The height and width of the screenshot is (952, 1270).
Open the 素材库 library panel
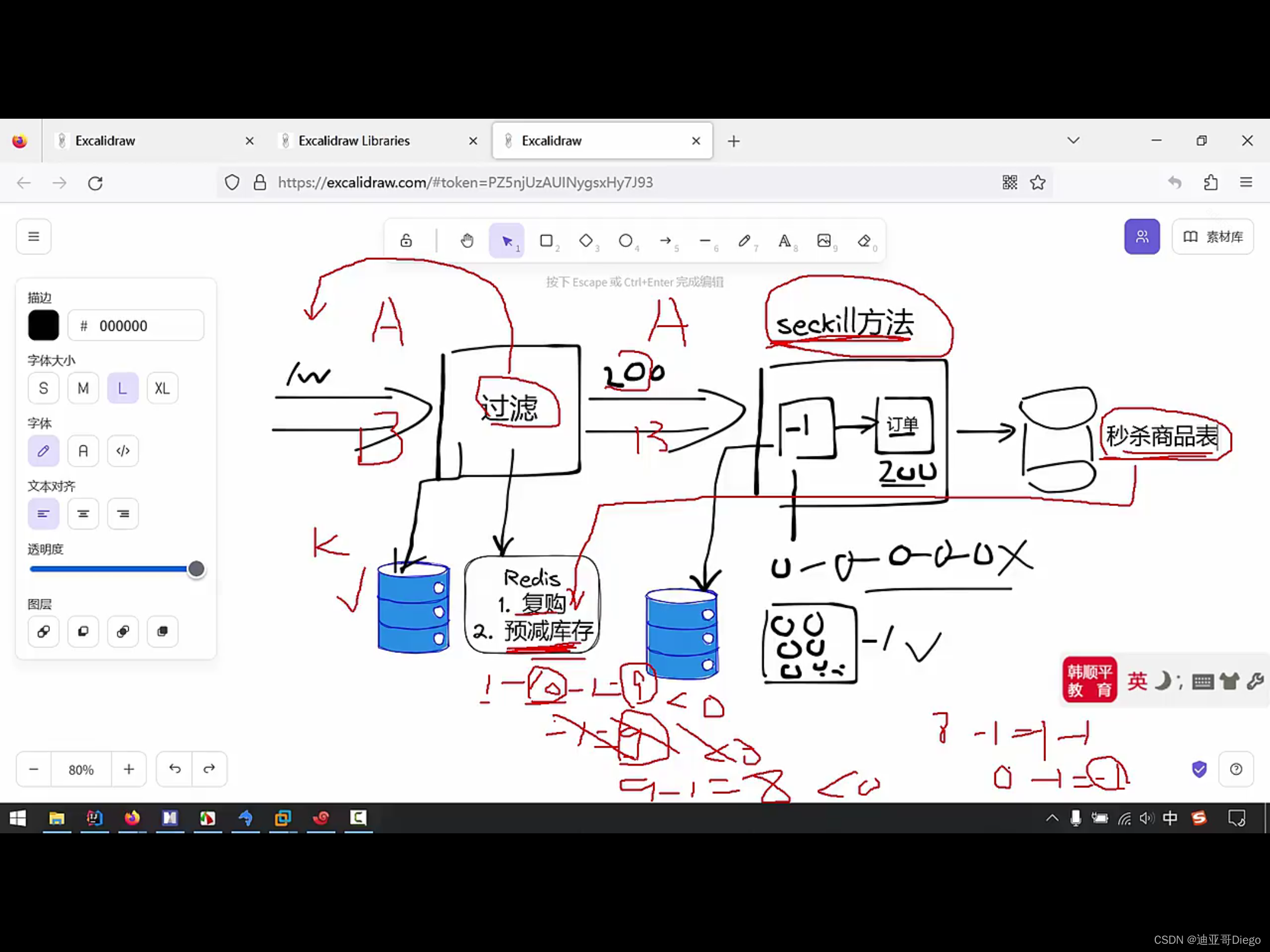[x=1212, y=237]
